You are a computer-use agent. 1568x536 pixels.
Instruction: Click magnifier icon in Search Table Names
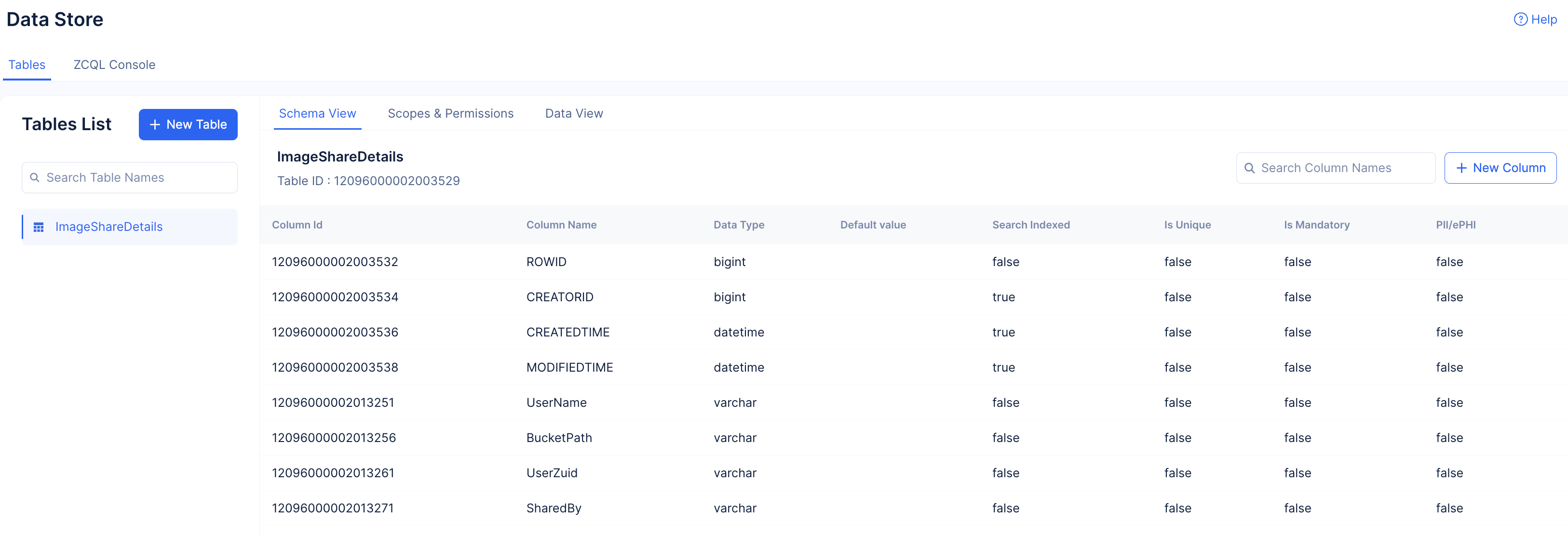pyautogui.click(x=35, y=178)
